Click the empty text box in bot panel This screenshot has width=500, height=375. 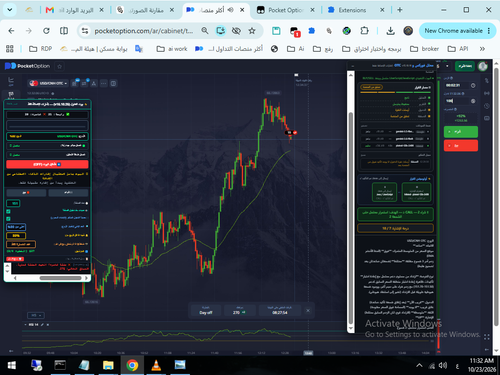pyautogui.click(x=47, y=126)
